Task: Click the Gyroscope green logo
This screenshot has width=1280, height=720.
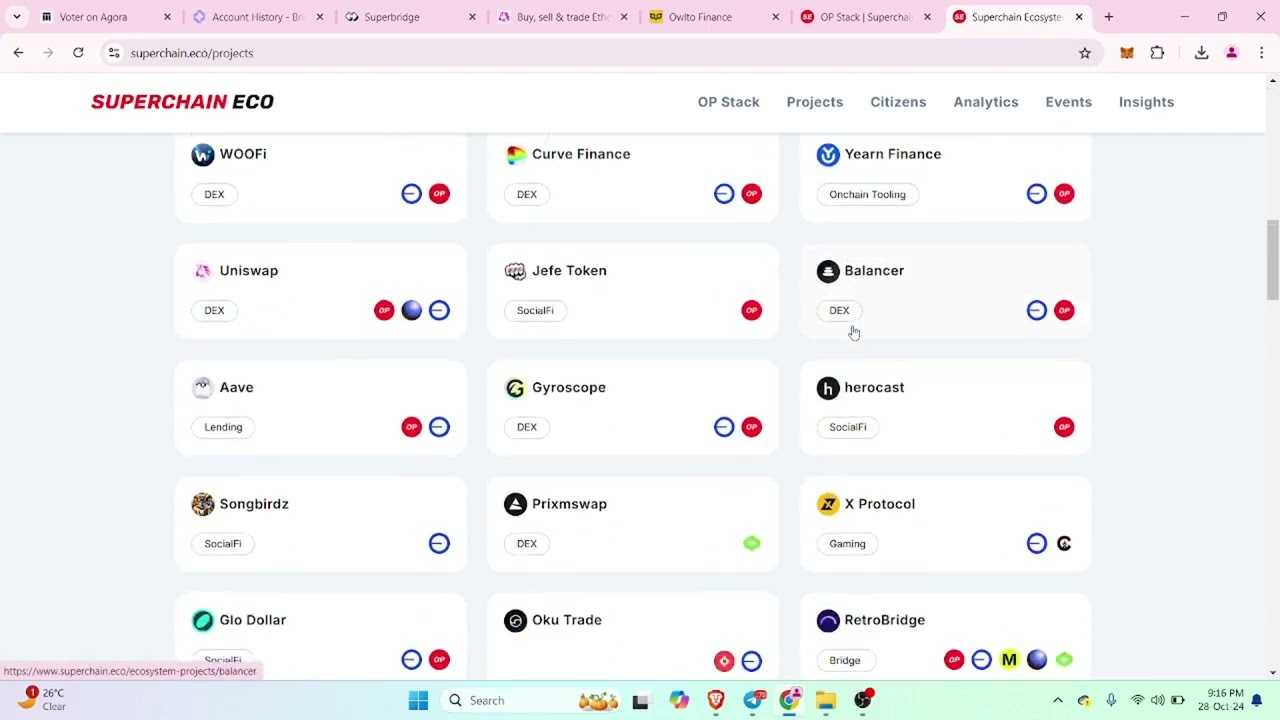Action: [x=515, y=388]
